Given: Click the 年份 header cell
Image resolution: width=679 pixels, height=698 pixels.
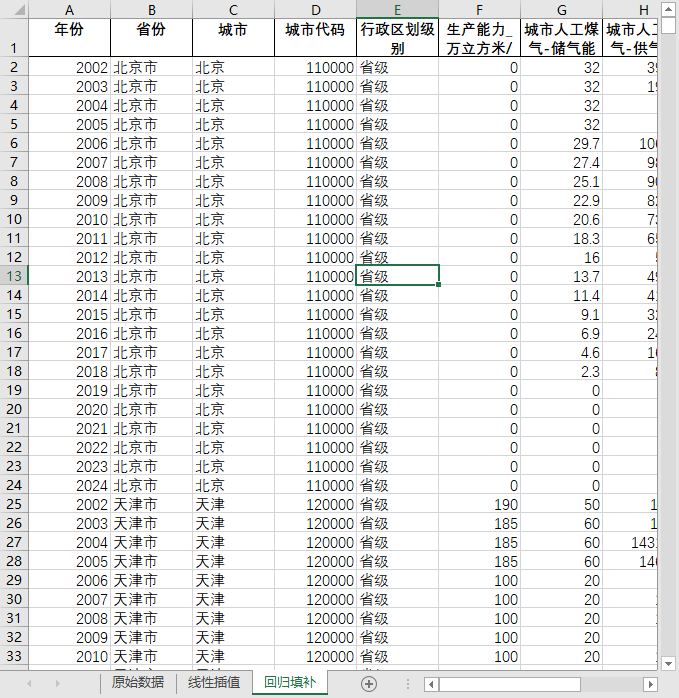Looking at the screenshot, I should [69, 37].
